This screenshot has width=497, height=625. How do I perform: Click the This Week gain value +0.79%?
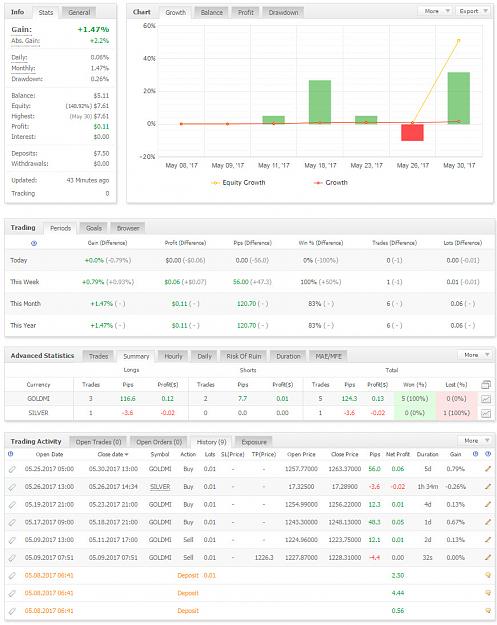point(93,282)
